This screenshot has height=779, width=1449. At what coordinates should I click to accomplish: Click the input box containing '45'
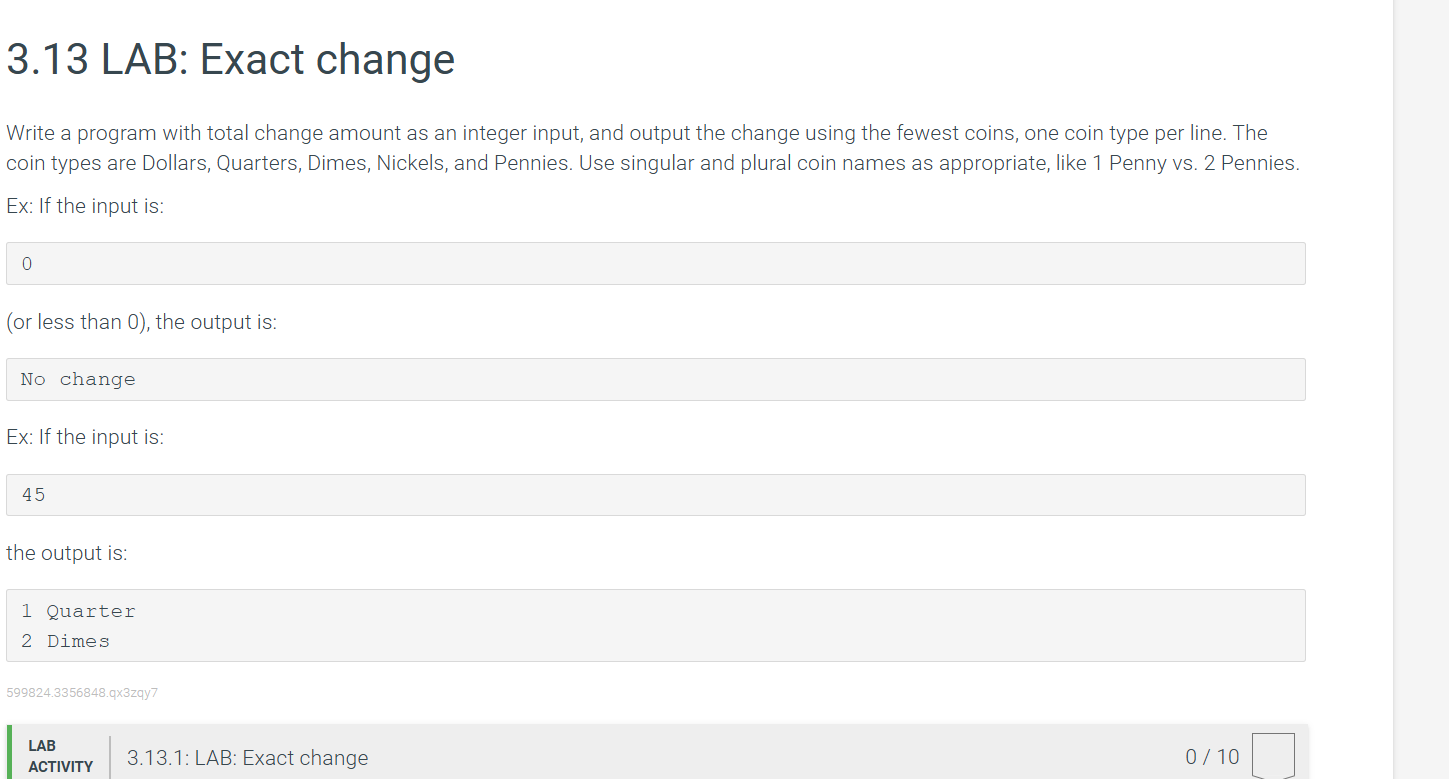click(x=655, y=494)
